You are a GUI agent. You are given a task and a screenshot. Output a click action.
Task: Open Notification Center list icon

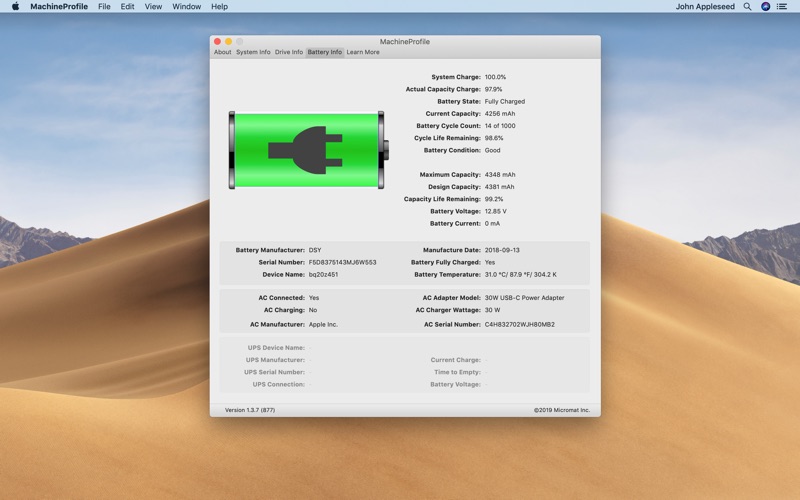(782, 7)
